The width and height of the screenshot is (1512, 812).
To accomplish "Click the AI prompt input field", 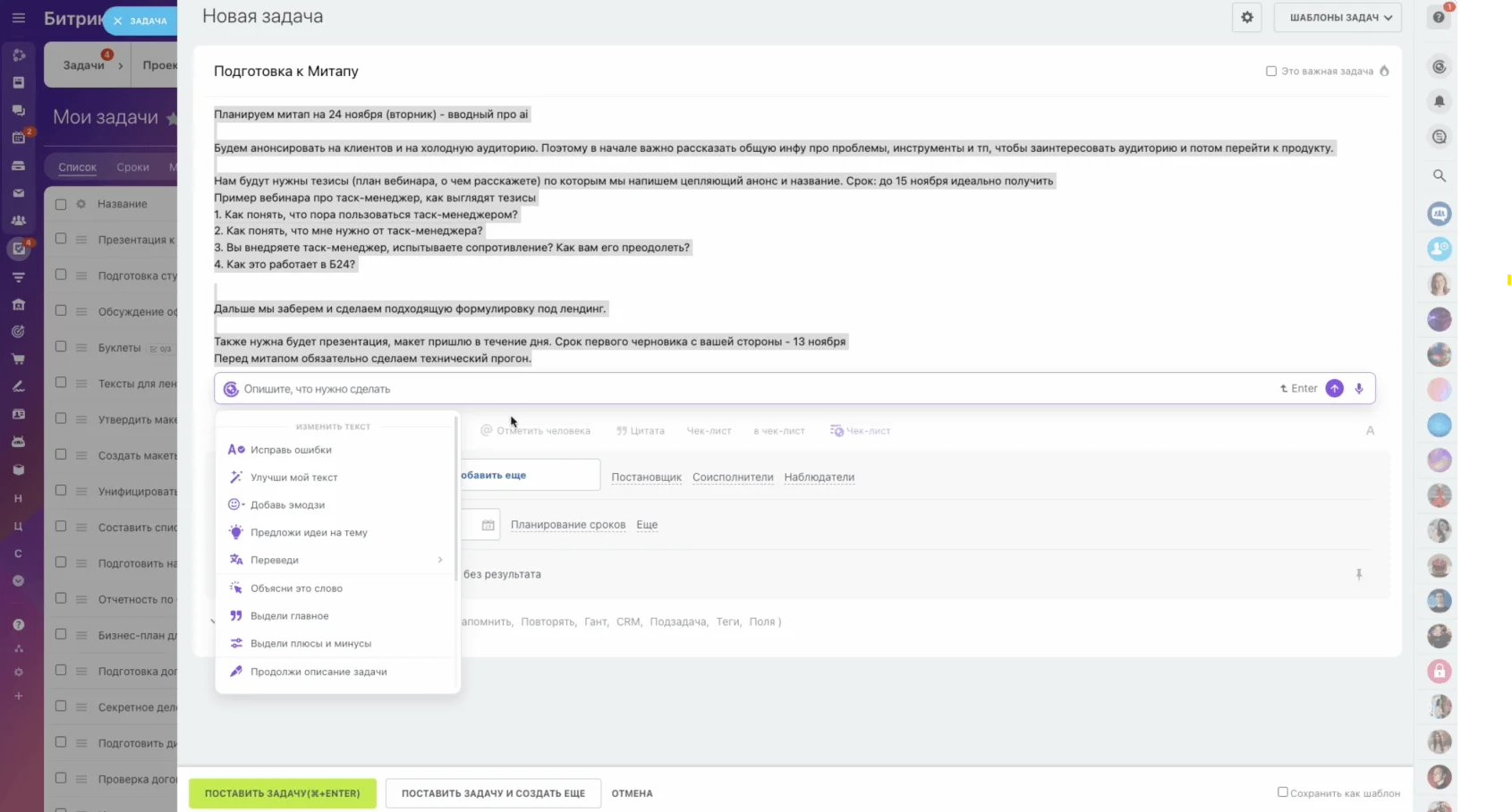I will 752,389.
